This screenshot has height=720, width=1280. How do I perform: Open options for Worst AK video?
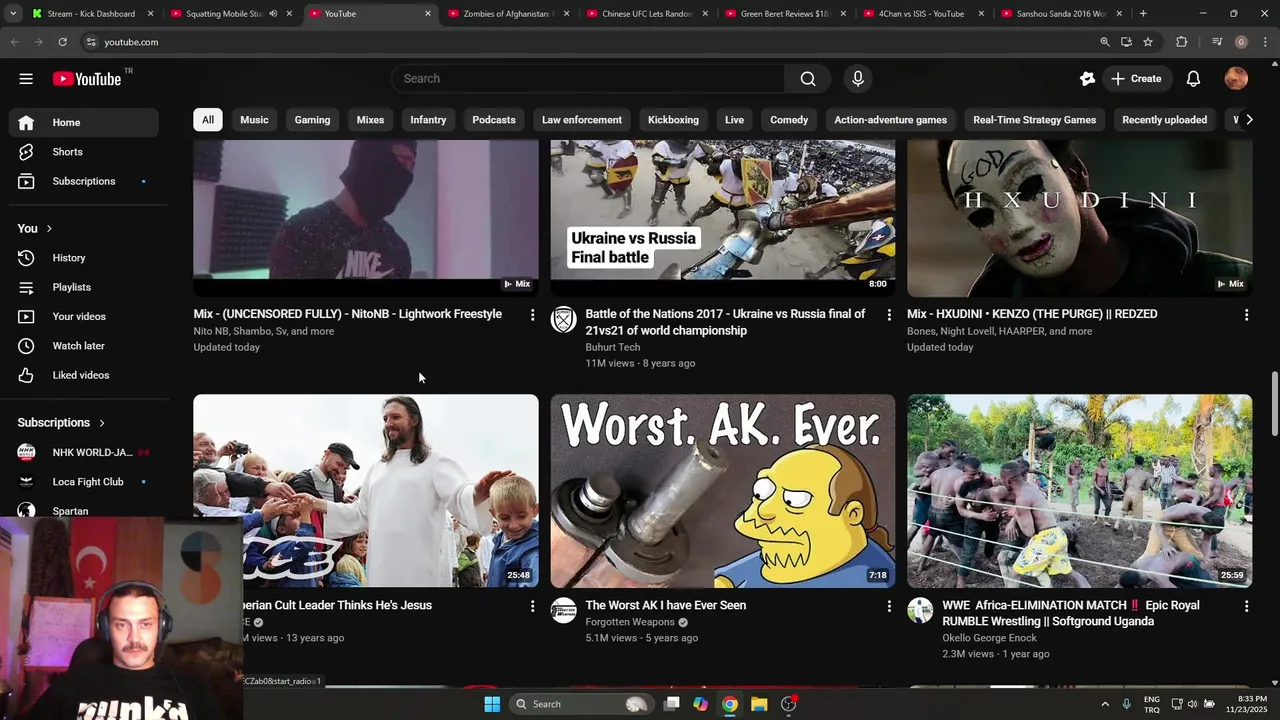pyautogui.click(x=889, y=606)
